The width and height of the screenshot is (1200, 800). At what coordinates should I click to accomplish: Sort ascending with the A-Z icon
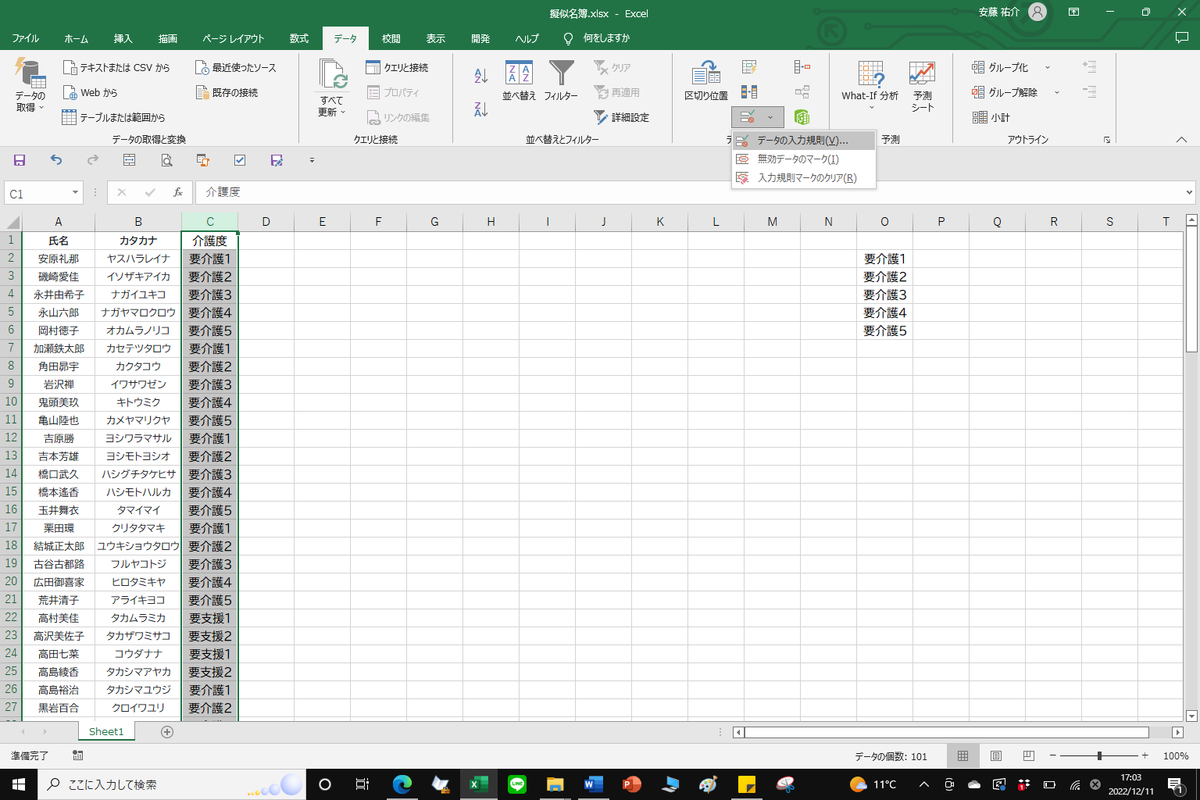click(480, 75)
